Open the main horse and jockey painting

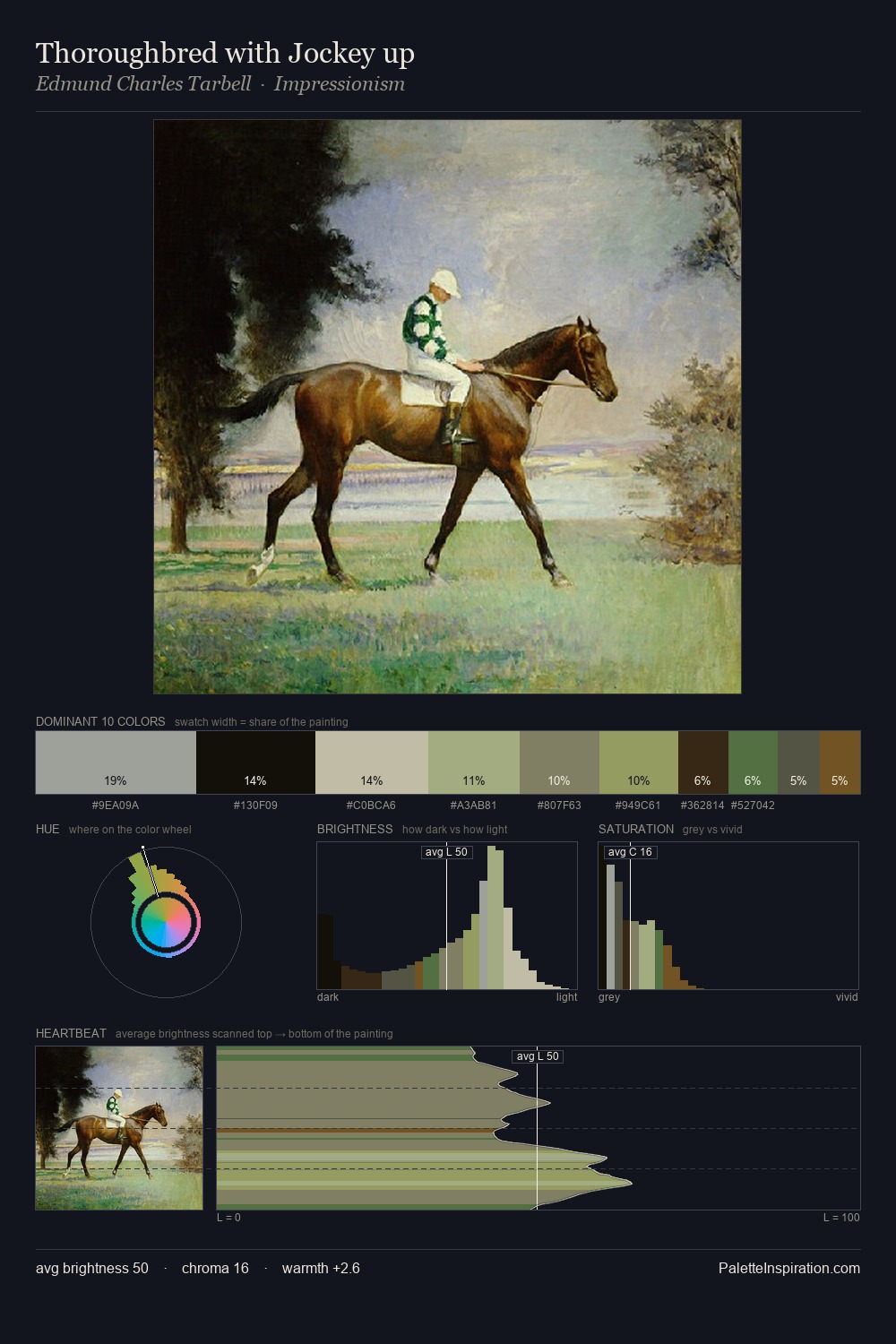(x=447, y=407)
